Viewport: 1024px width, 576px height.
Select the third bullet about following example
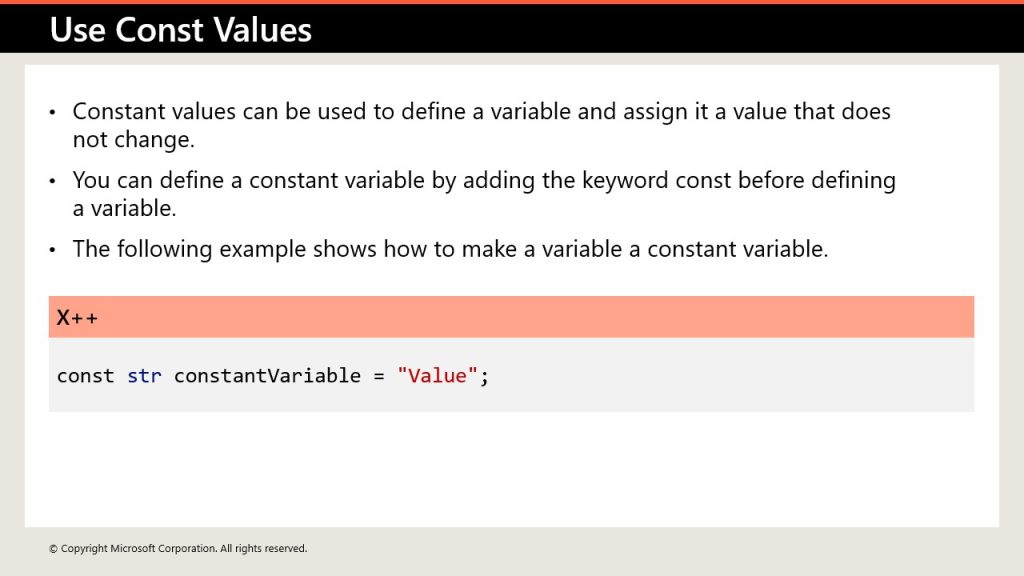450,249
